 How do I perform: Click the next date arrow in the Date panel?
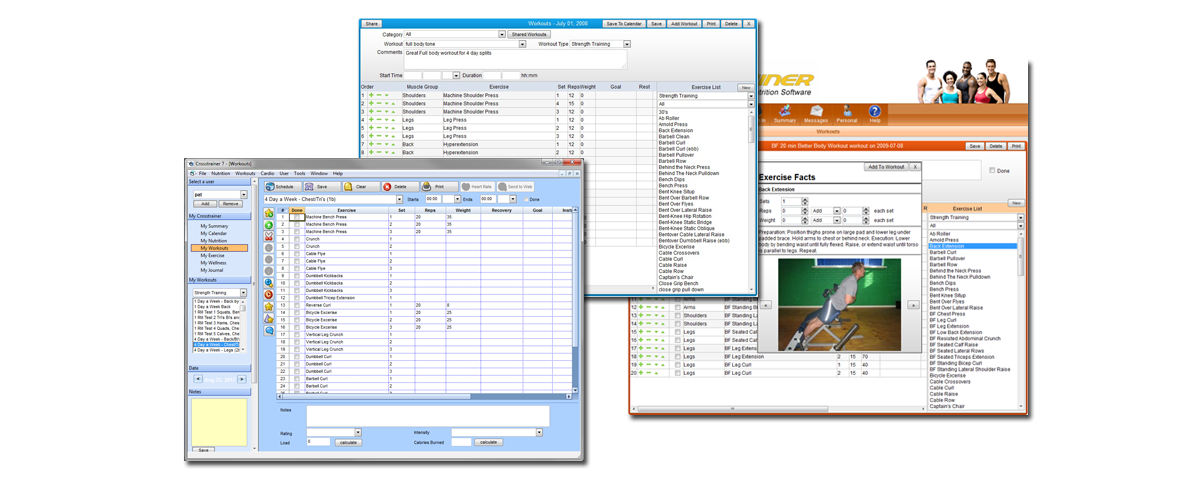coord(242,379)
